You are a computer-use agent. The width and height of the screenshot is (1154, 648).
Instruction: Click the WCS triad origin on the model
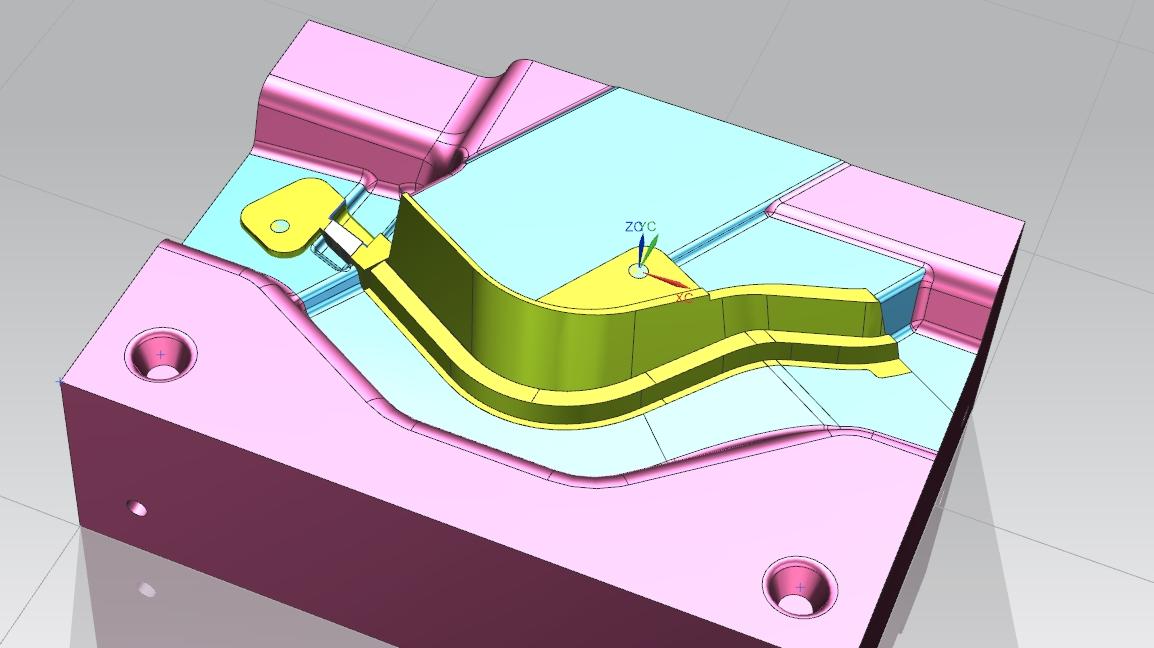tap(639, 270)
